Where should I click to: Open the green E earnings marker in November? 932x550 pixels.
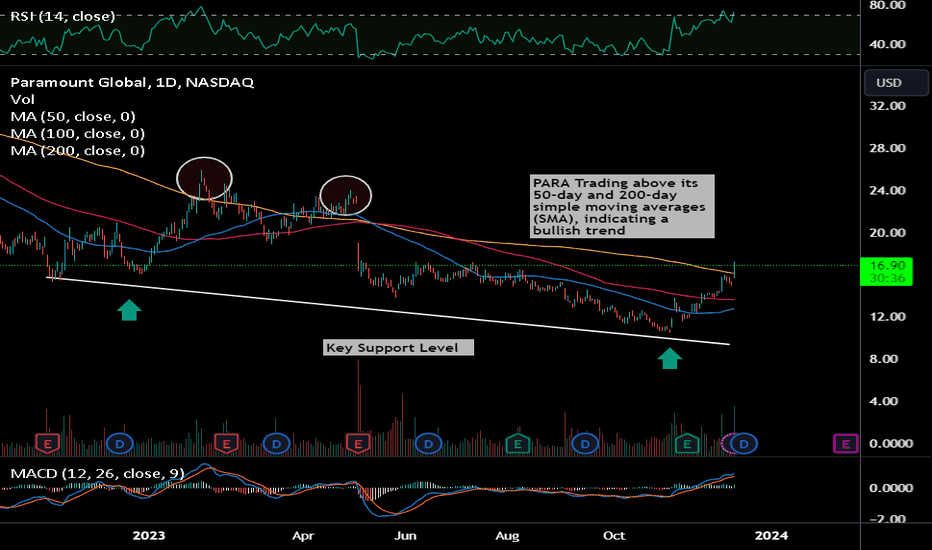point(687,444)
